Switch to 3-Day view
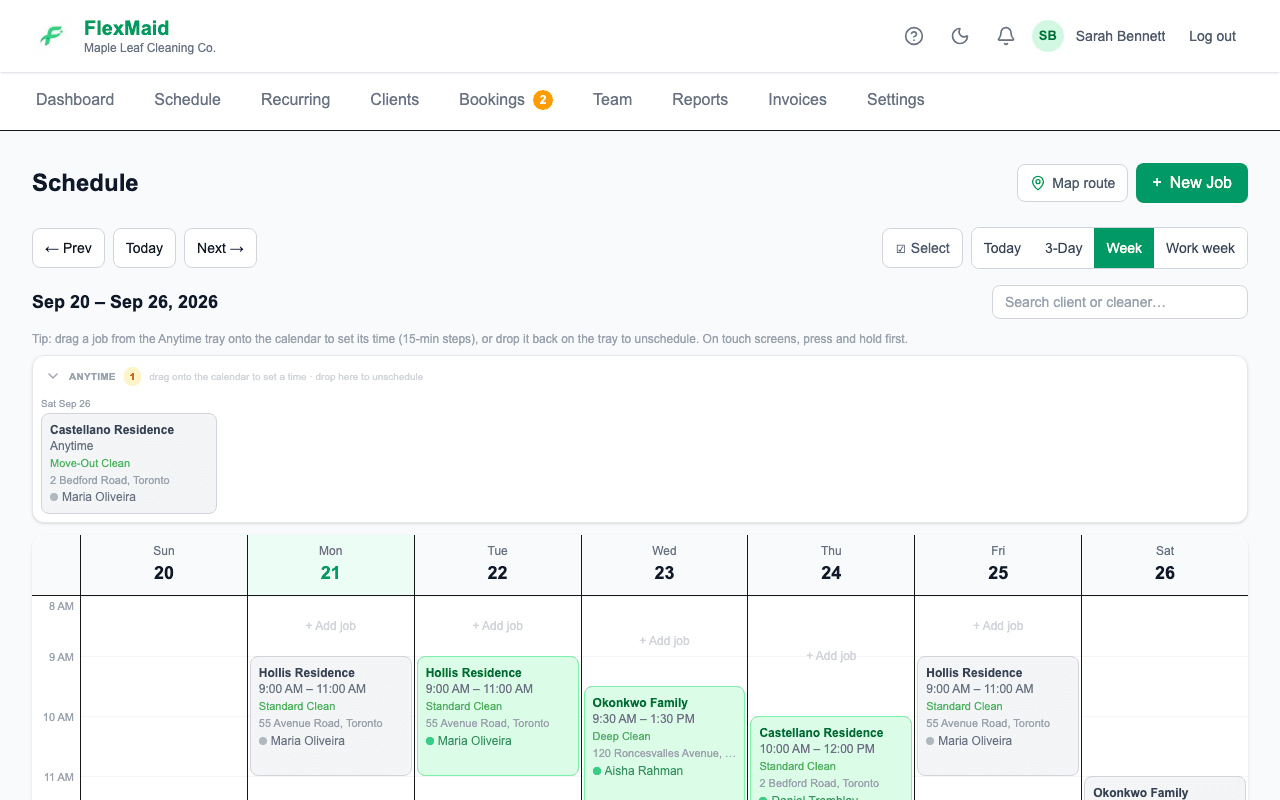Image resolution: width=1280 pixels, height=800 pixels. click(1063, 248)
